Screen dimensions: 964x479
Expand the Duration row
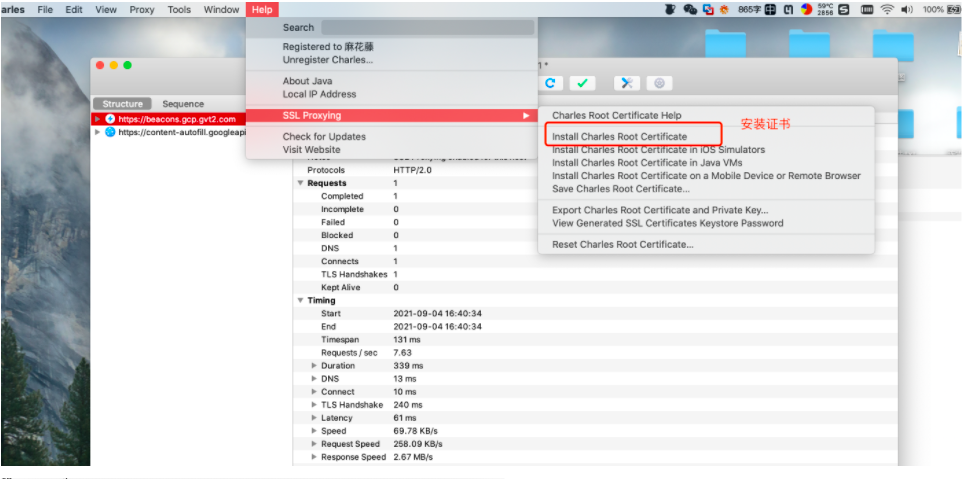(314, 366)
